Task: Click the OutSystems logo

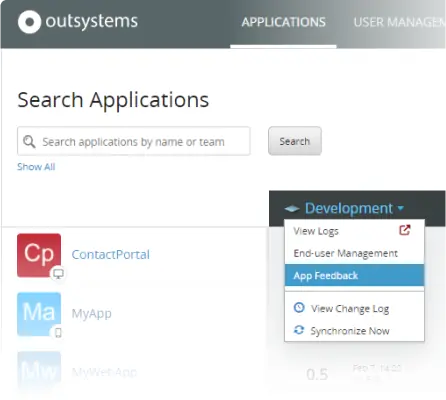Action: pos(78,22)
